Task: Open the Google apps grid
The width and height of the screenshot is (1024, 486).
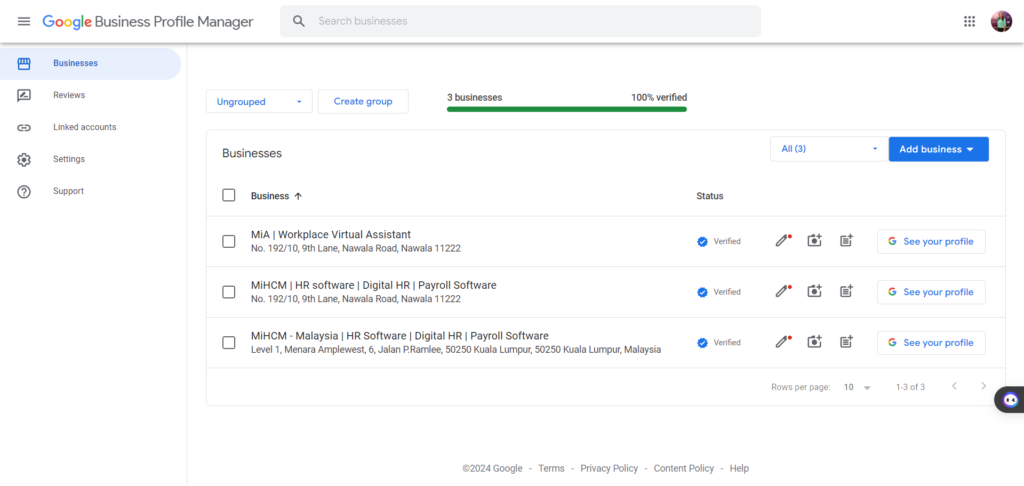Action: [969, 22]
